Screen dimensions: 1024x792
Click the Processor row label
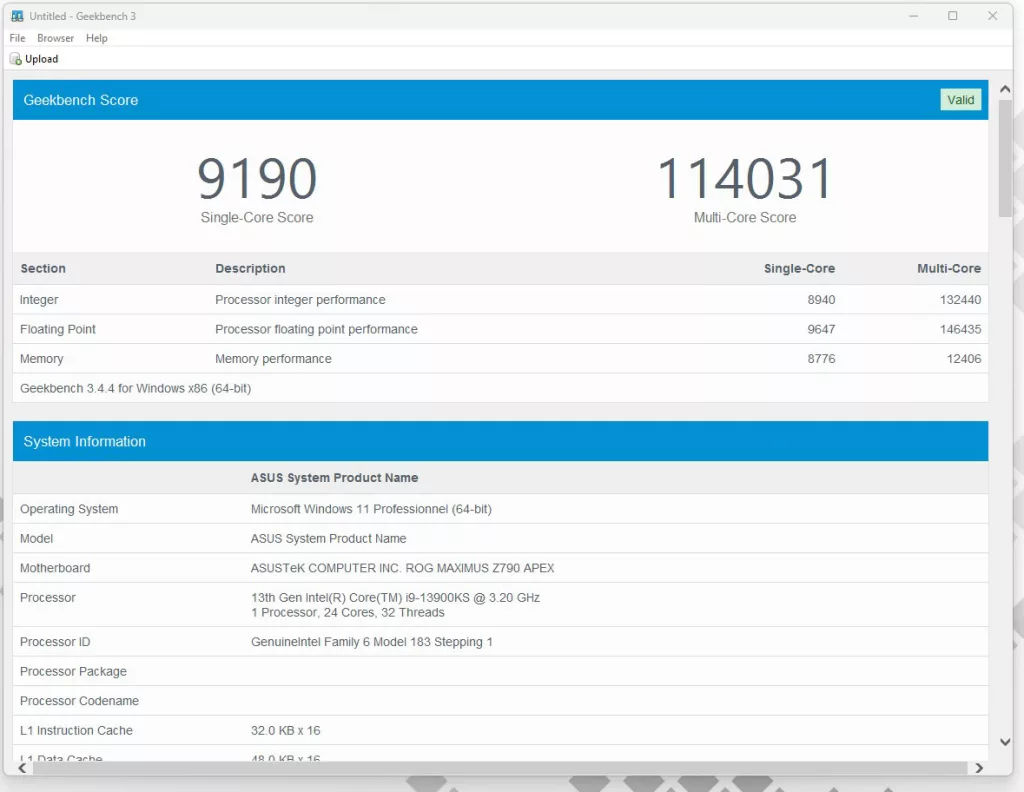point(48,597)
